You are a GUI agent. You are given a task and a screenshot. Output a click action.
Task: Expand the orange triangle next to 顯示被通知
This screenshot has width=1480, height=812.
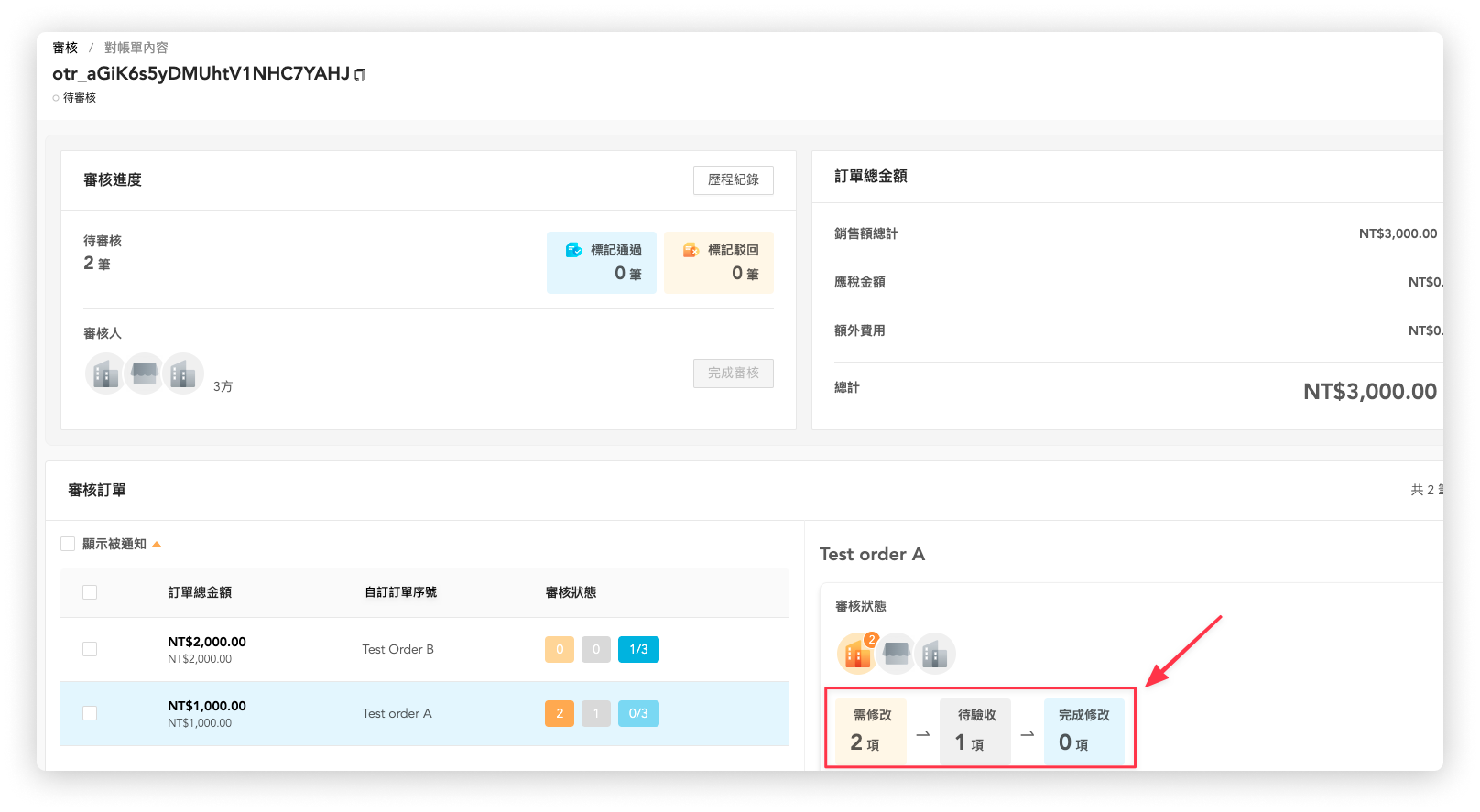coord(157,544)
